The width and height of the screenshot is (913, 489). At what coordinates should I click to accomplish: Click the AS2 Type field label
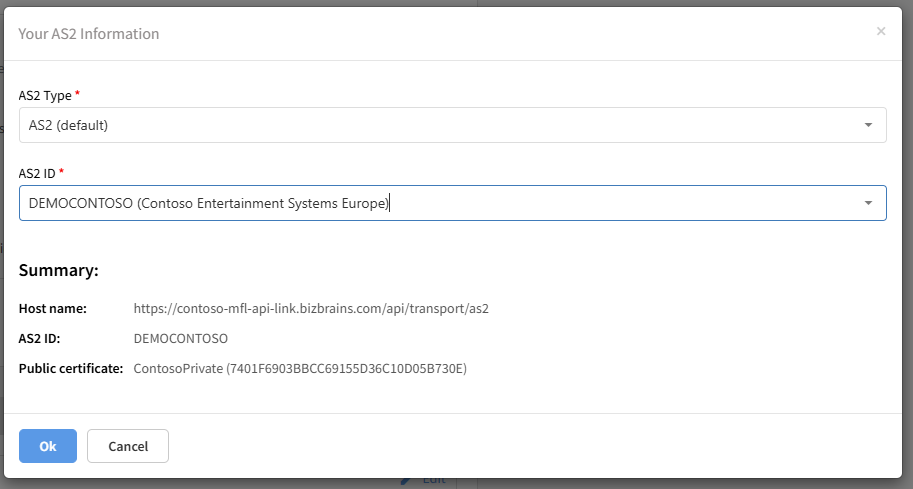pos(45,95)
